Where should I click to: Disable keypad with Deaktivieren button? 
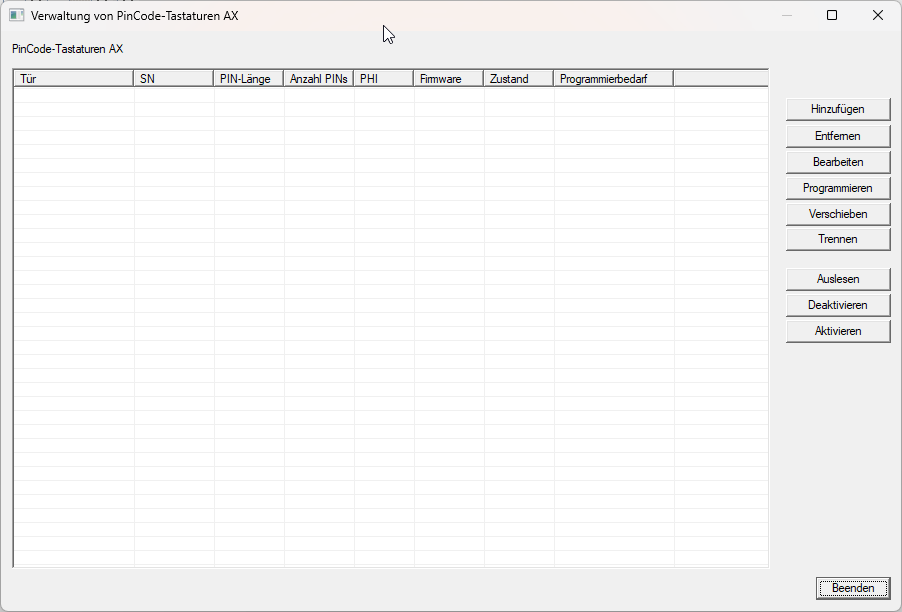click(837, 305)
